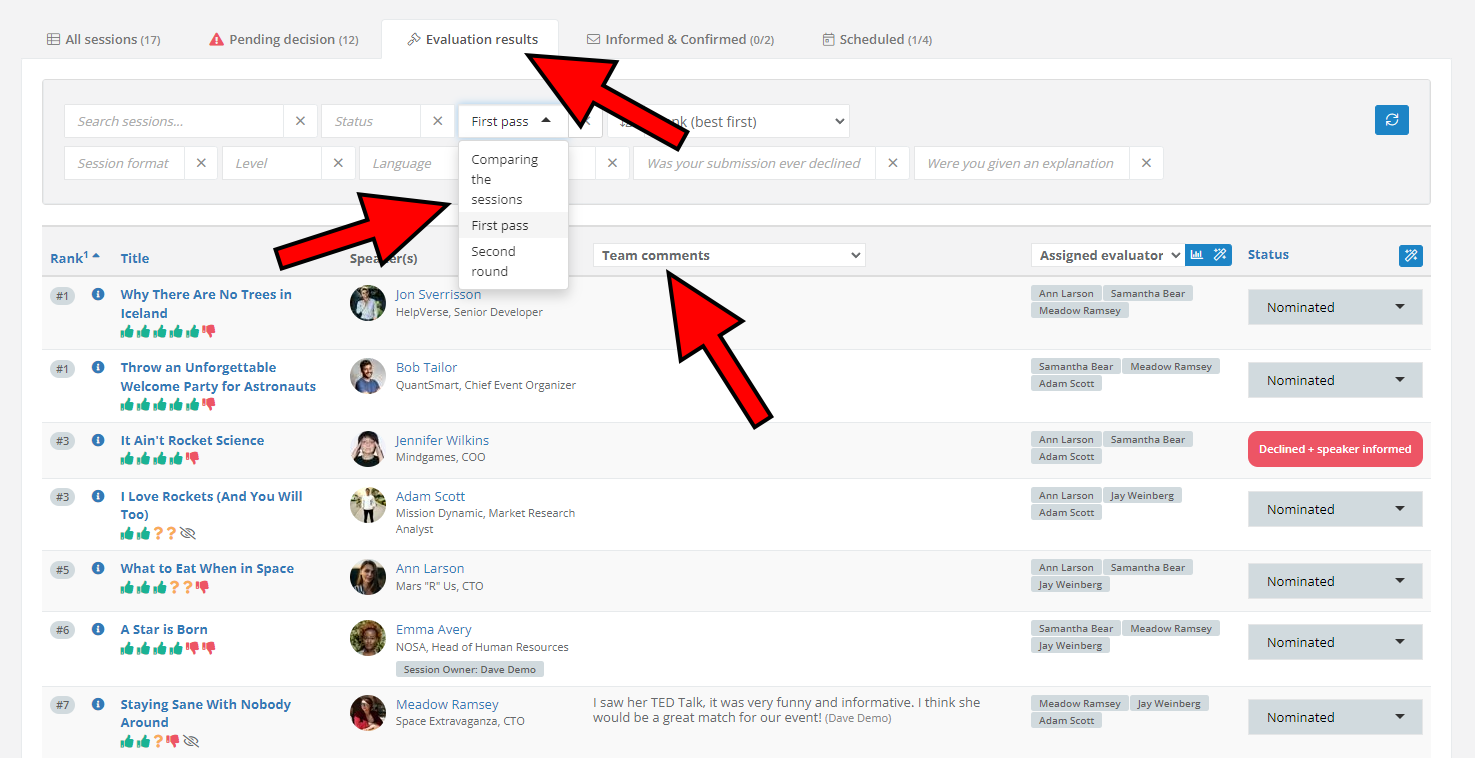Click speaker name Emma Avery

[x=433, y=629]
